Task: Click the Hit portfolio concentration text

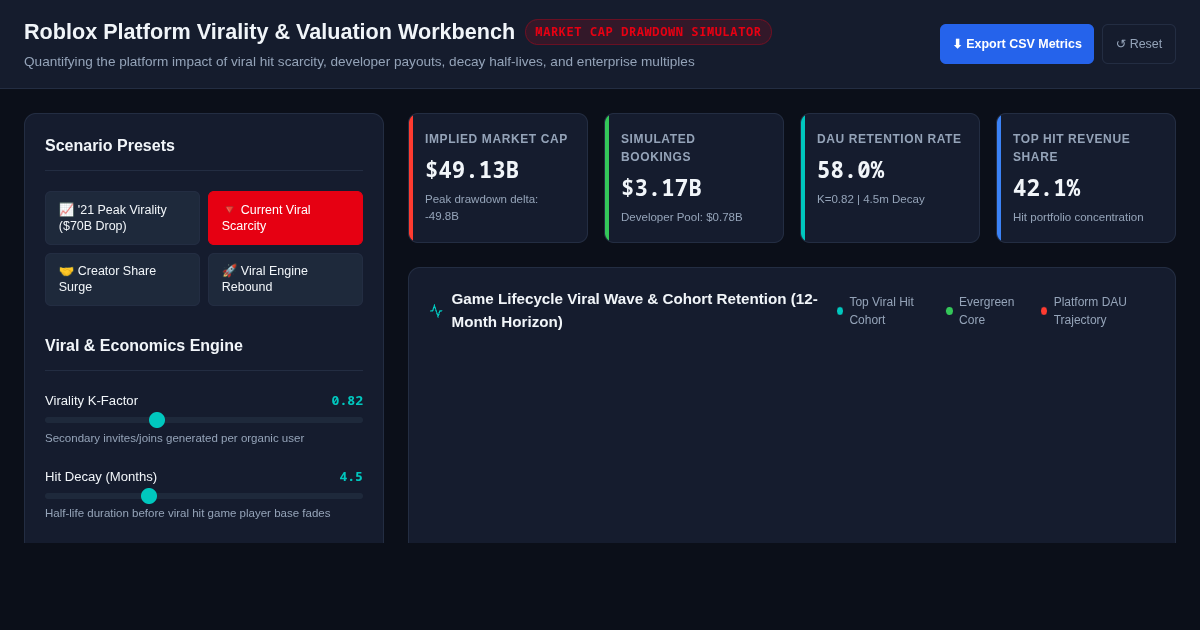Action: point(1078,217)
